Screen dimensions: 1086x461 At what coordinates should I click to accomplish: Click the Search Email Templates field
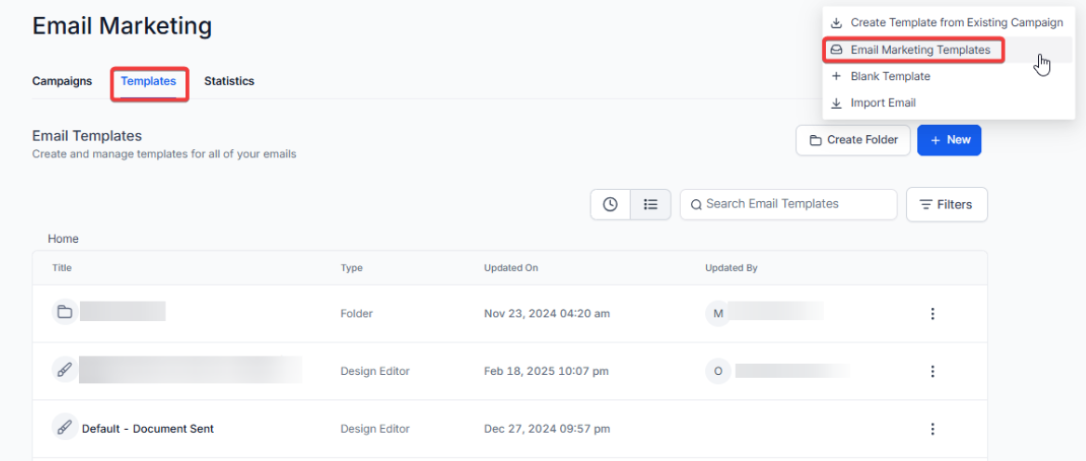point(790,204)
